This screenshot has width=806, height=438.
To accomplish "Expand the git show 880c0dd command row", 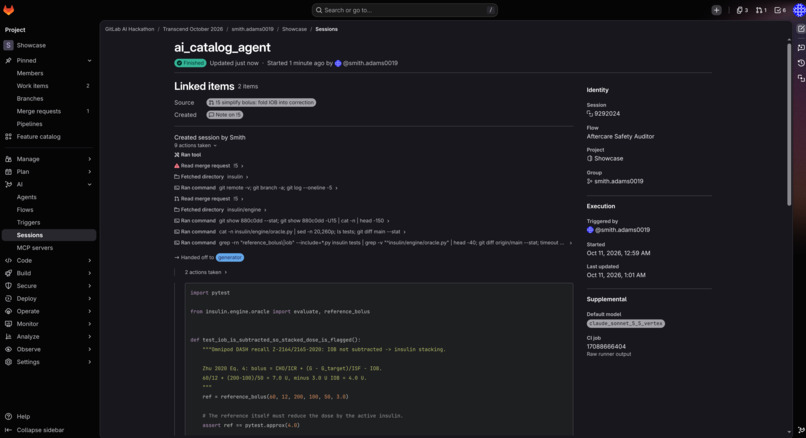I will point(282,221).
